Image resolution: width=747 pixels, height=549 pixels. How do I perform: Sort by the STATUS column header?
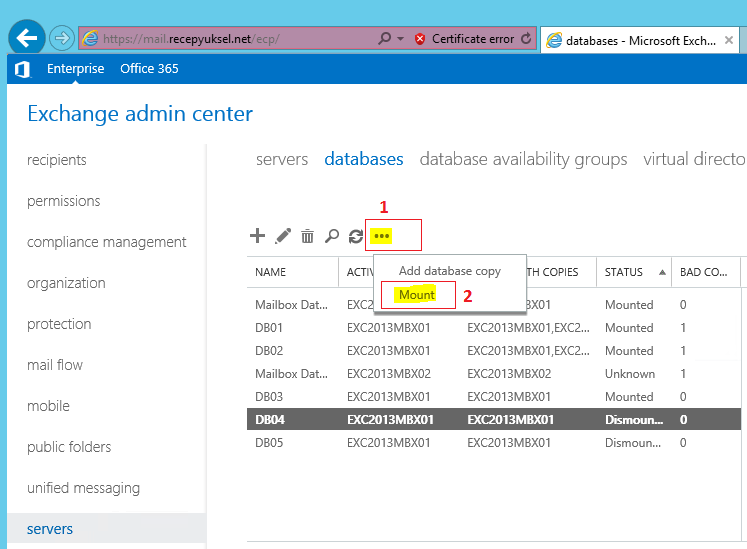(x=634, y=272)
